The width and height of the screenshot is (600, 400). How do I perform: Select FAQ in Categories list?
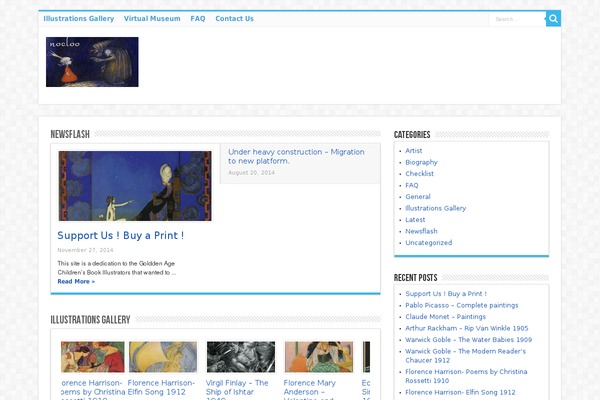[x=412, y=185]
